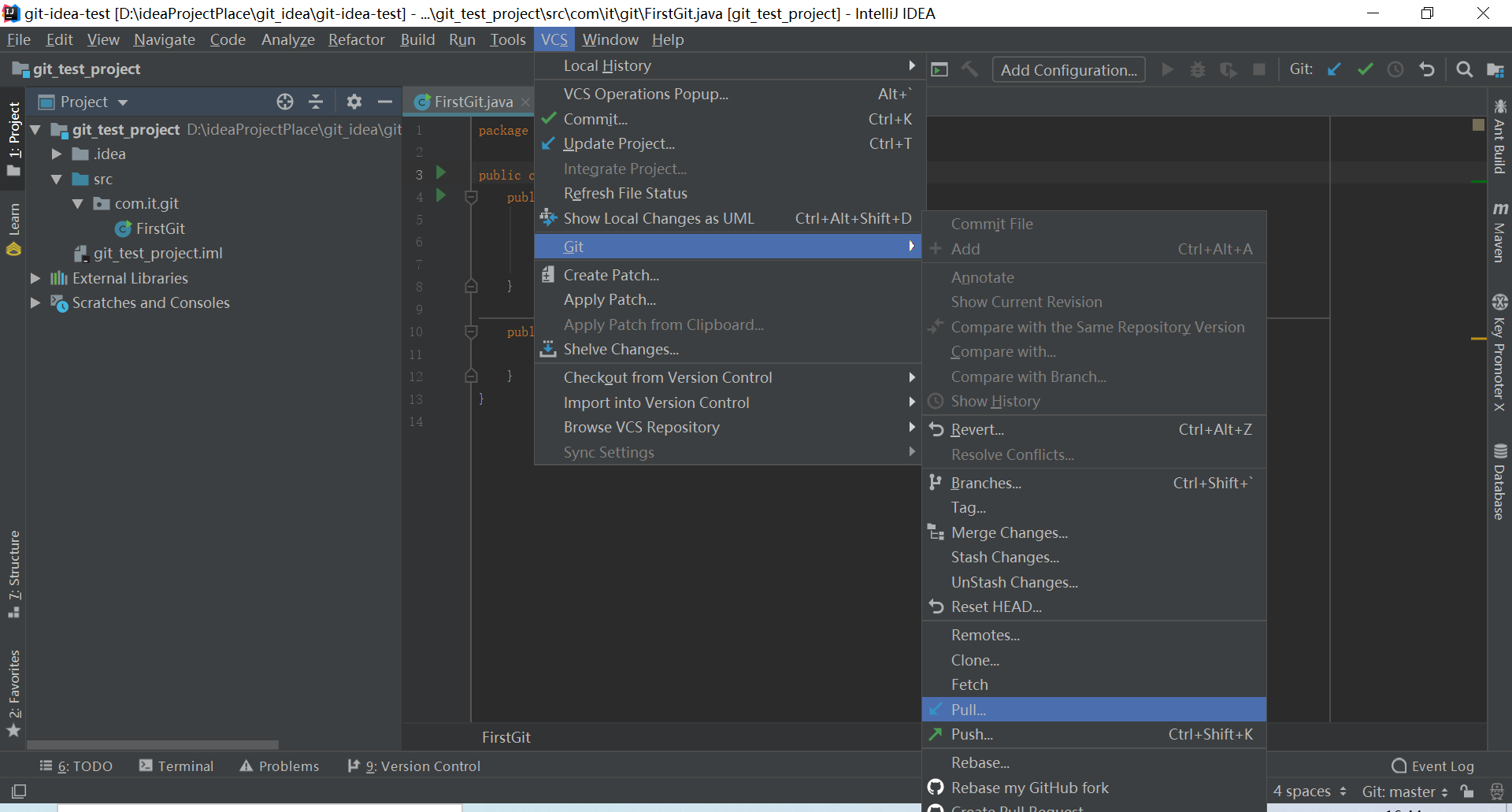Click the Git commit checkmark icon in toolbar

[1365, 69]
